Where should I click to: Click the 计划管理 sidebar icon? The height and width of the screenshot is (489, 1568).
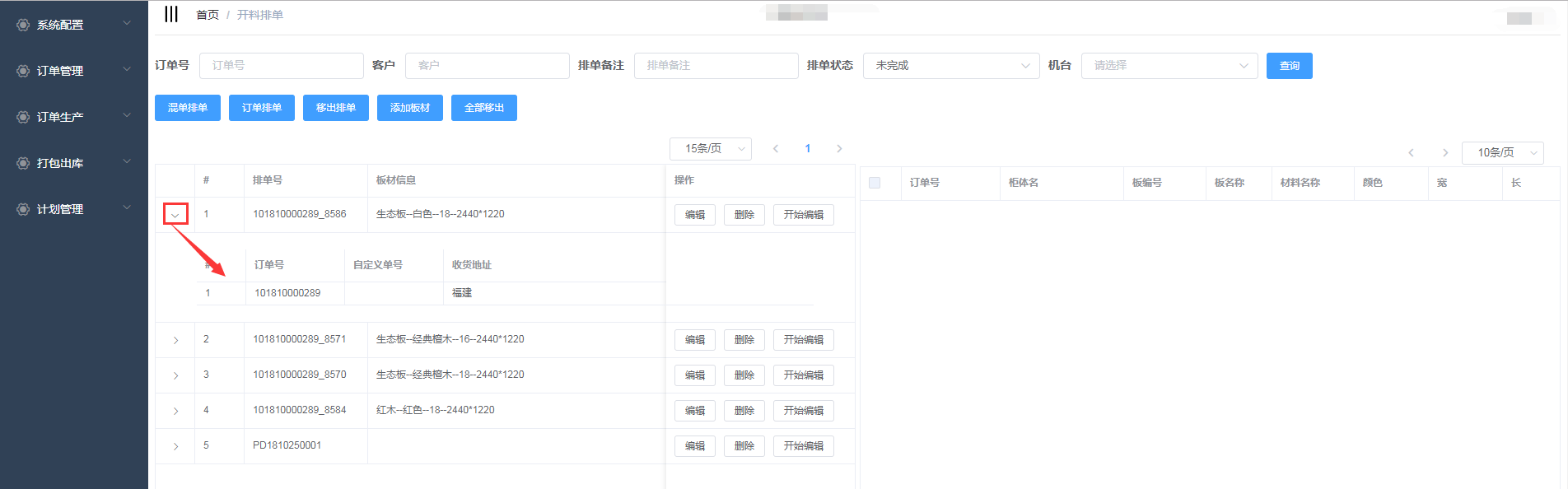click(23, 209)
